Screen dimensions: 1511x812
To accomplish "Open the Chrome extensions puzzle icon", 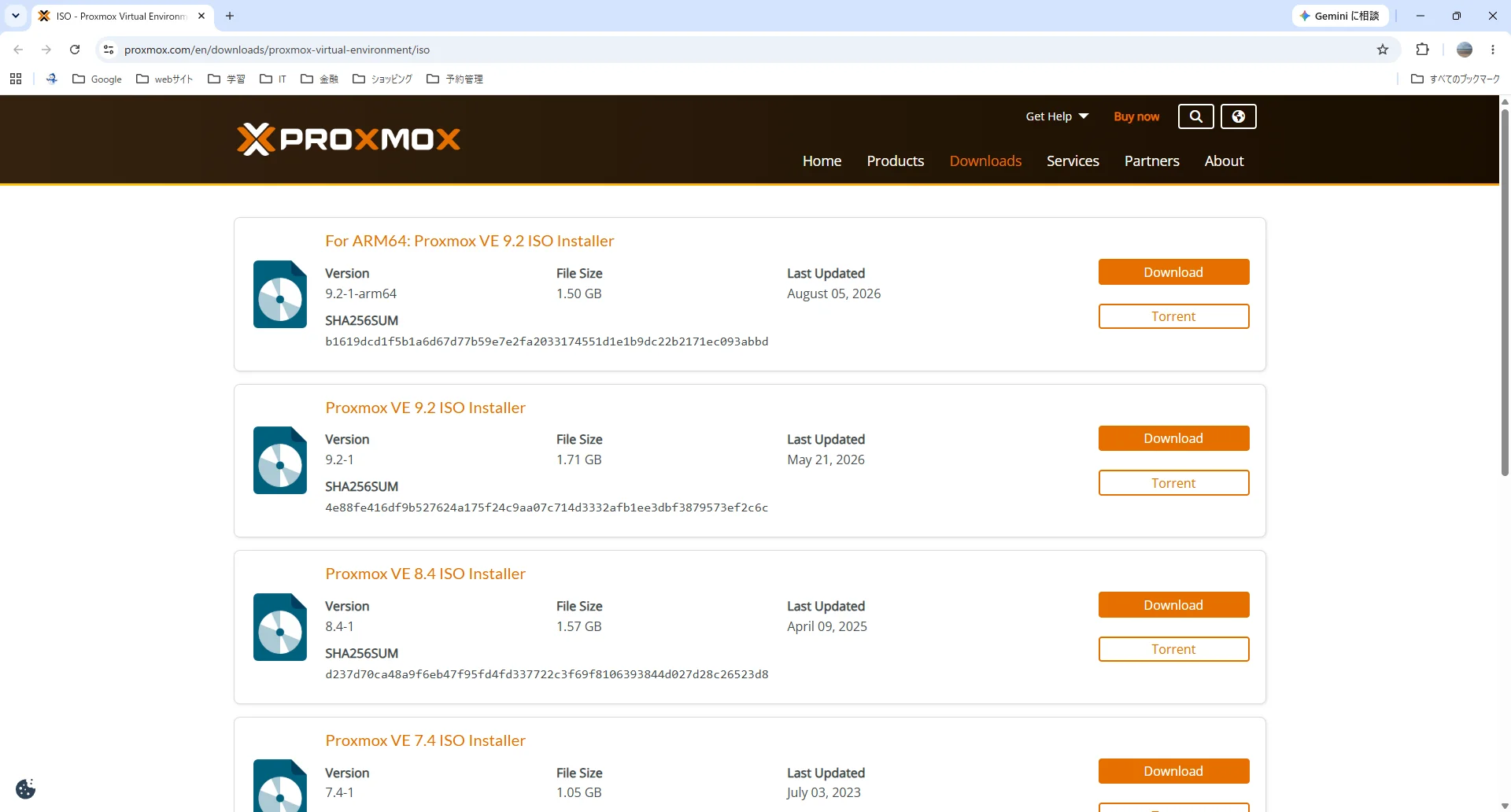I will (x=1422, y=50).
